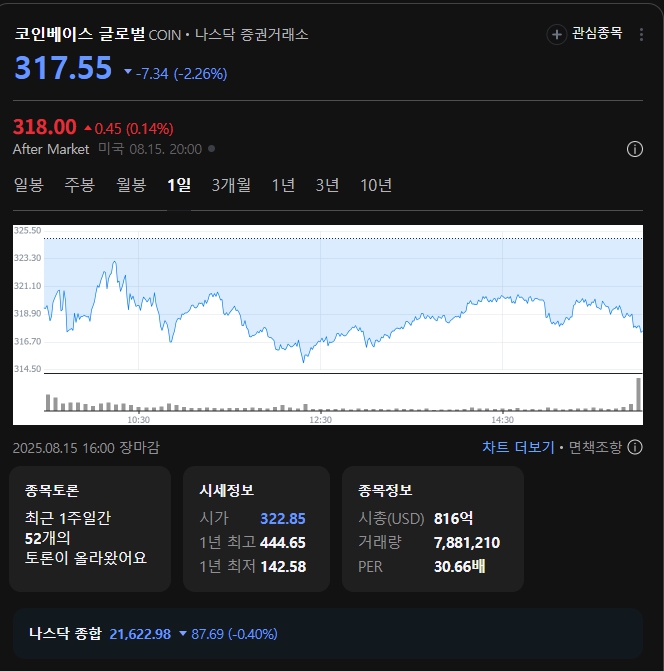Click the 나스닥 종합 value 21,622.98
Screen dimensions: 664x671
[x=140, y=634]
